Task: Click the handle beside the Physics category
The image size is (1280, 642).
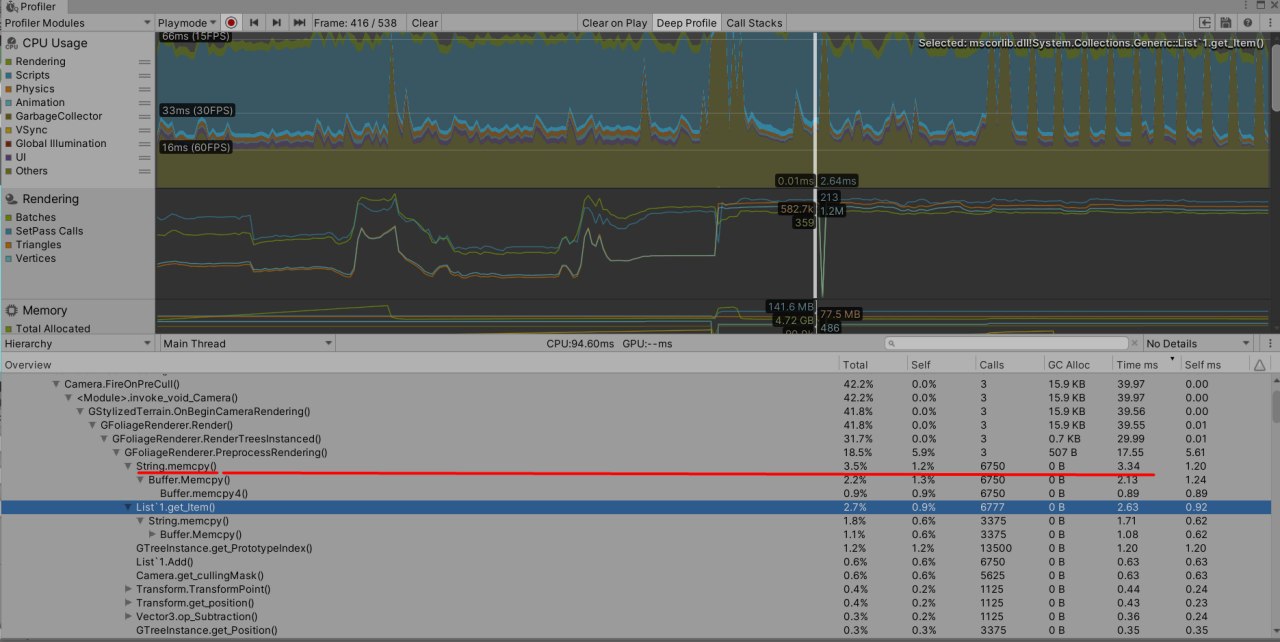Action: click(145, 89)
